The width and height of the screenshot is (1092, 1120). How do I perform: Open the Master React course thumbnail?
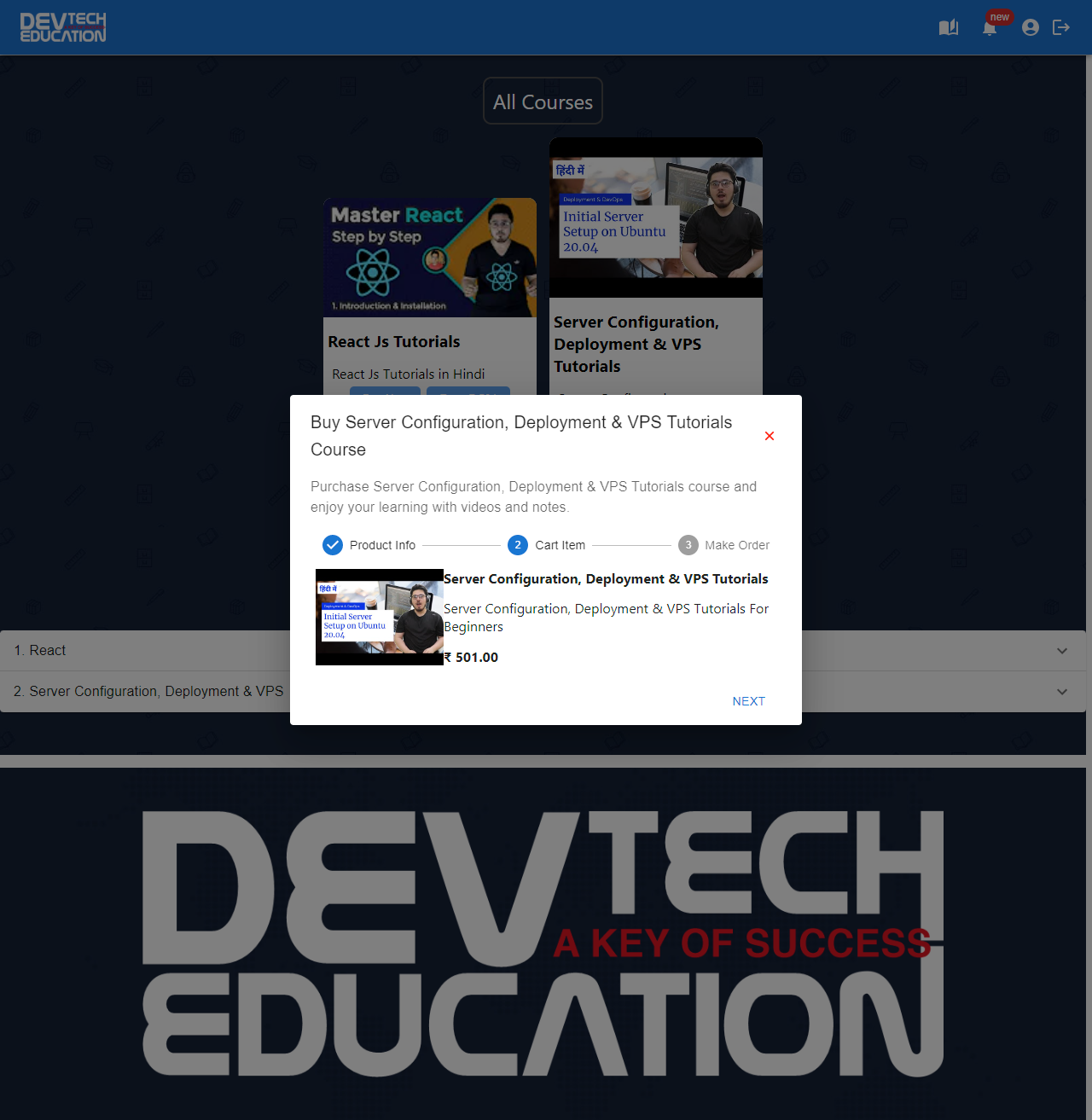tap(430, 258)
